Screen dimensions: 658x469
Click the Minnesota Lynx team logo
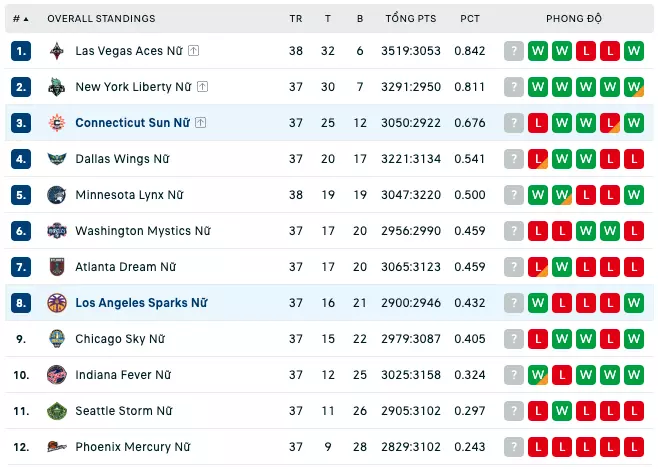(57, 195)
